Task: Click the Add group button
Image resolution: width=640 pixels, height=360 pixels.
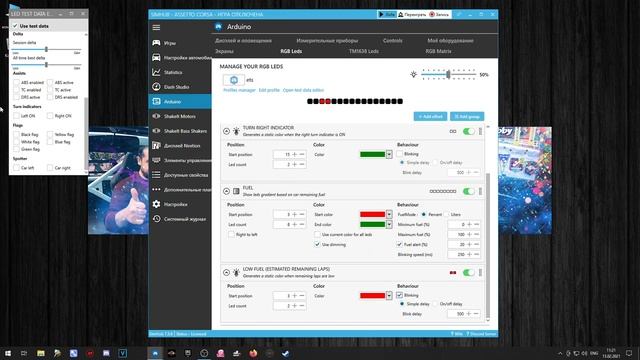Action: pos(467,116)
